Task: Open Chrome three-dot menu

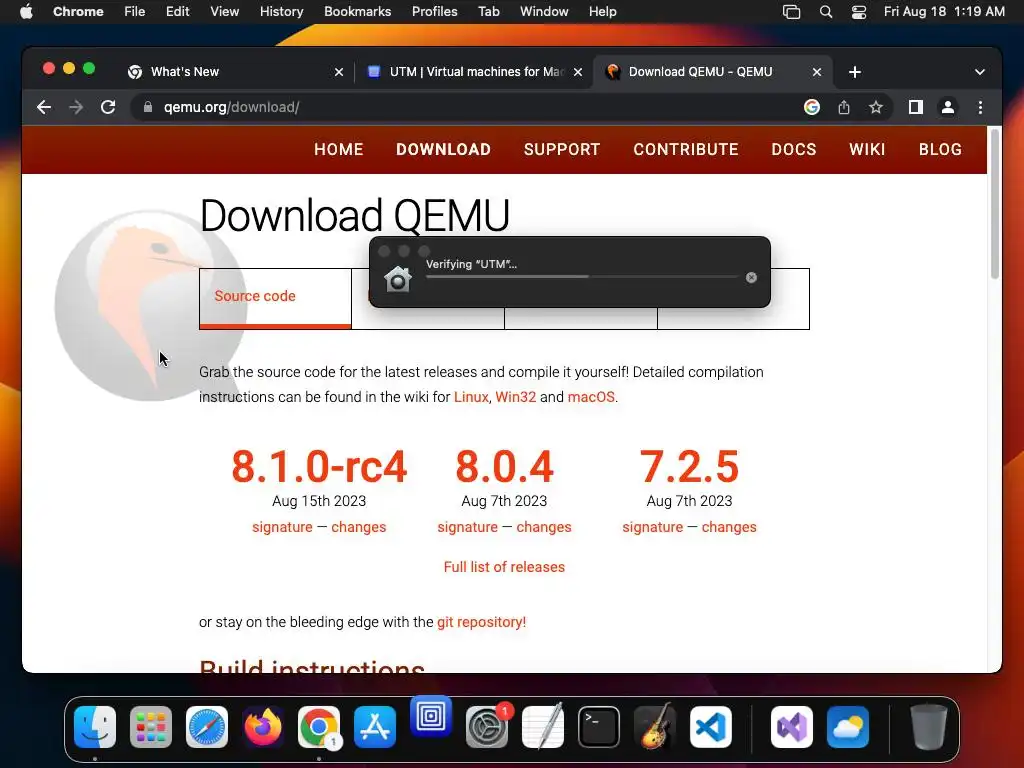Action: [x=980, y=107]
